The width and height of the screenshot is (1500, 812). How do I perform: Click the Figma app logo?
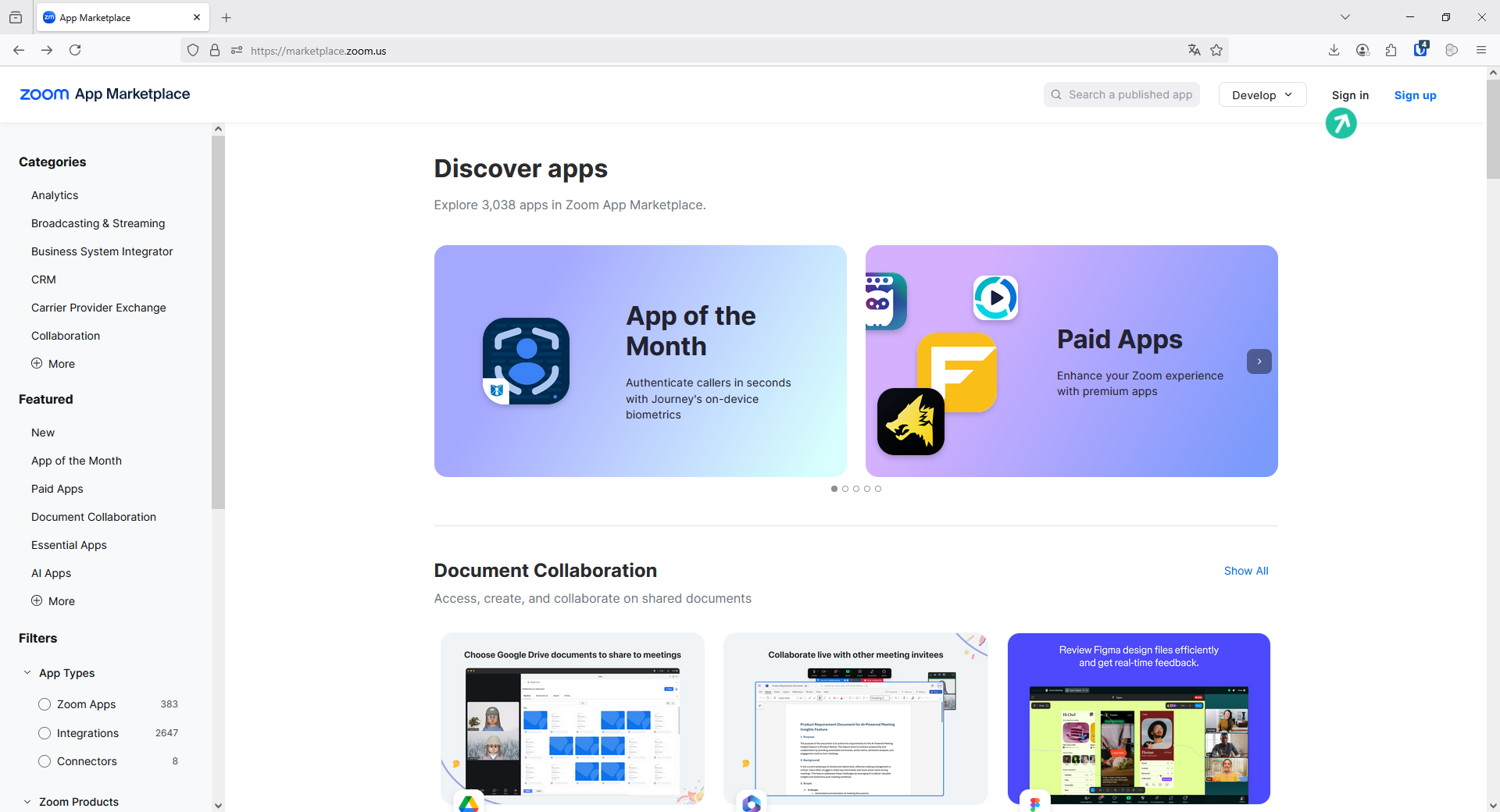point(1035,802)
